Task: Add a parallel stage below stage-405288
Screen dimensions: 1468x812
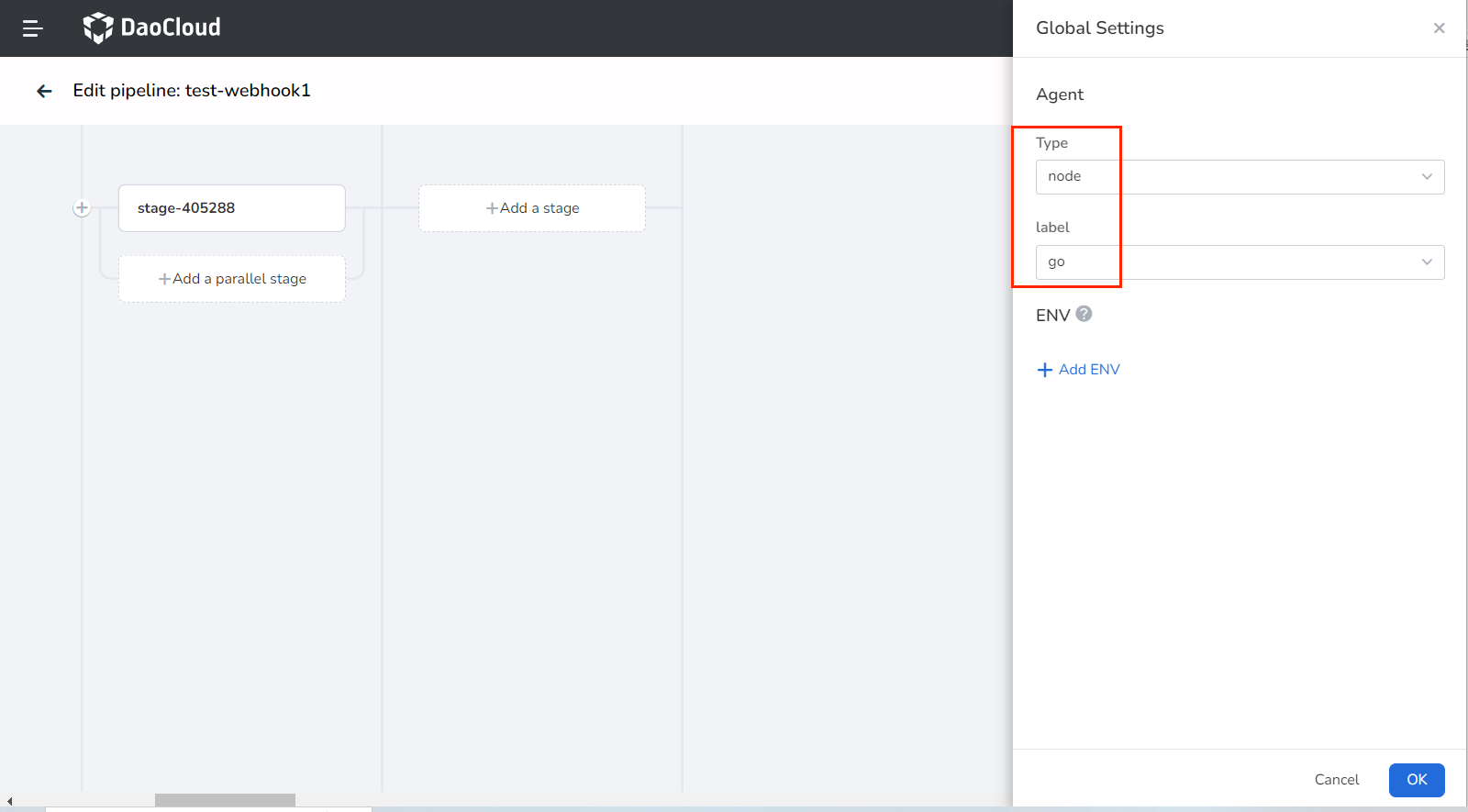Action: 231,279
